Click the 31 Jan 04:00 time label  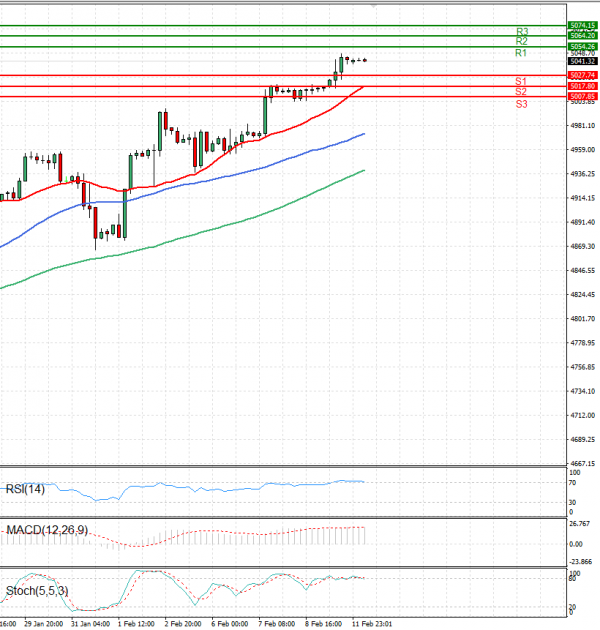(x=90, y=624)
